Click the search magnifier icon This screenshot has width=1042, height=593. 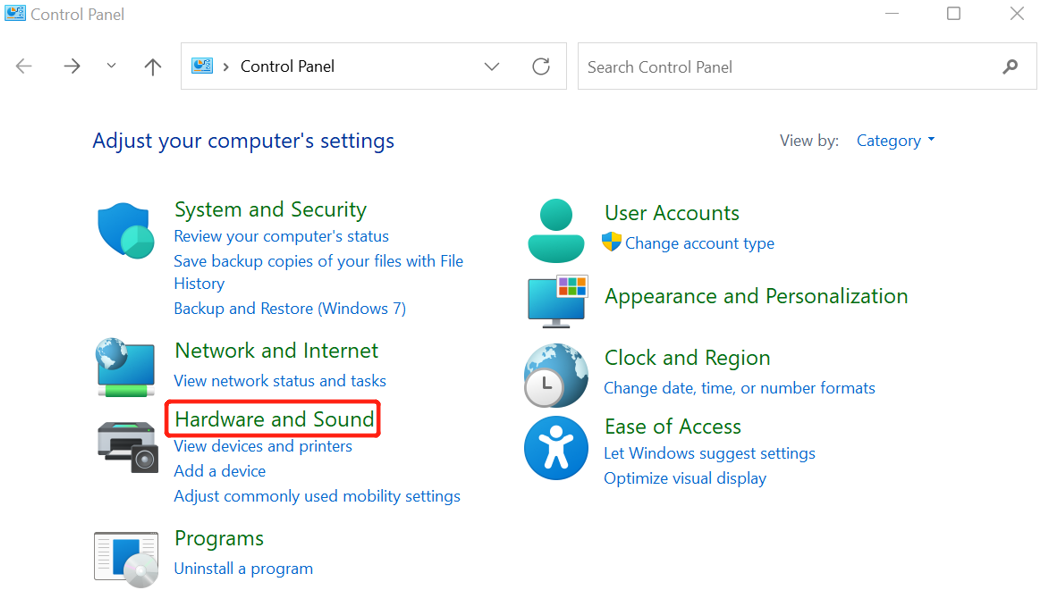click(1010, 66)
